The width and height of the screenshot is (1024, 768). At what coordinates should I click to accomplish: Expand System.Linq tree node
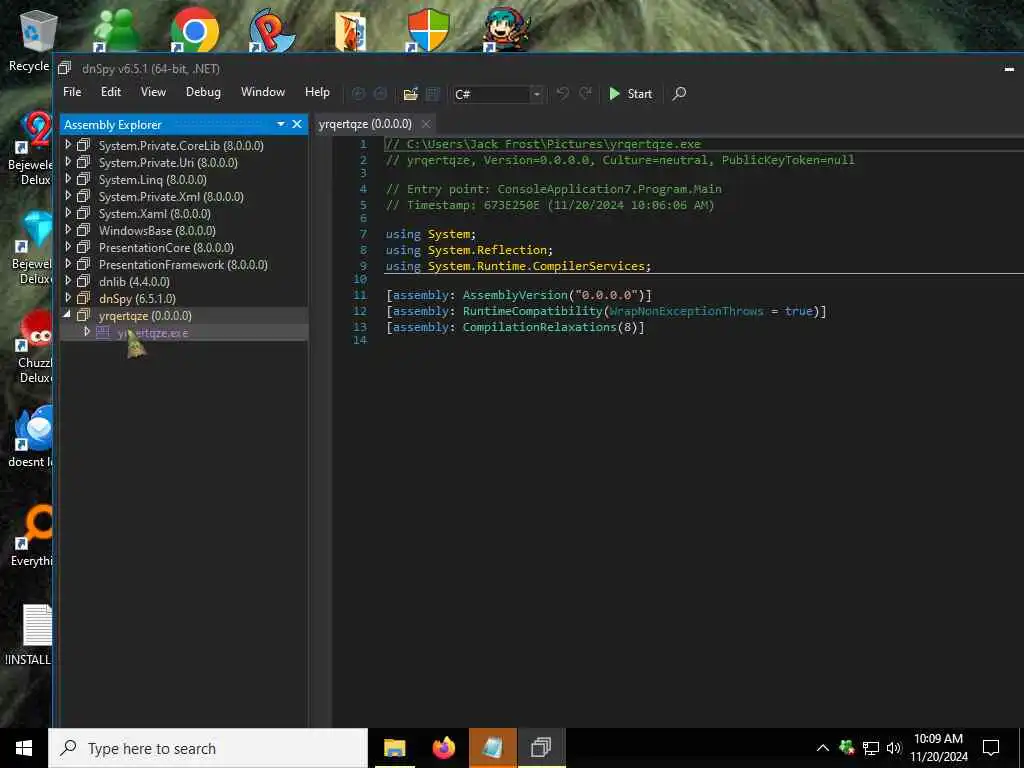pyautogui.click(x=68, y=179)
